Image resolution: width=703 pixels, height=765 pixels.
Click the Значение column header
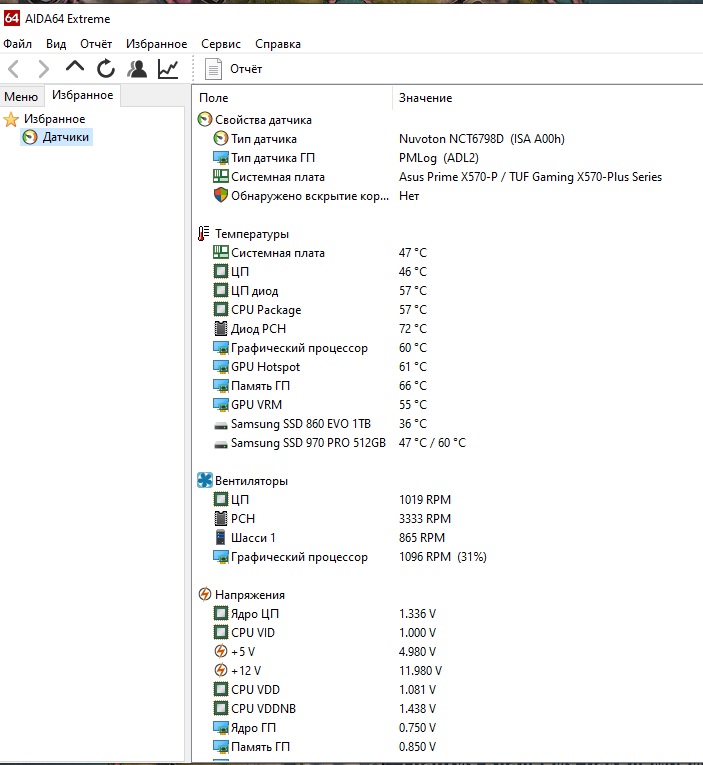coord(425,98)
